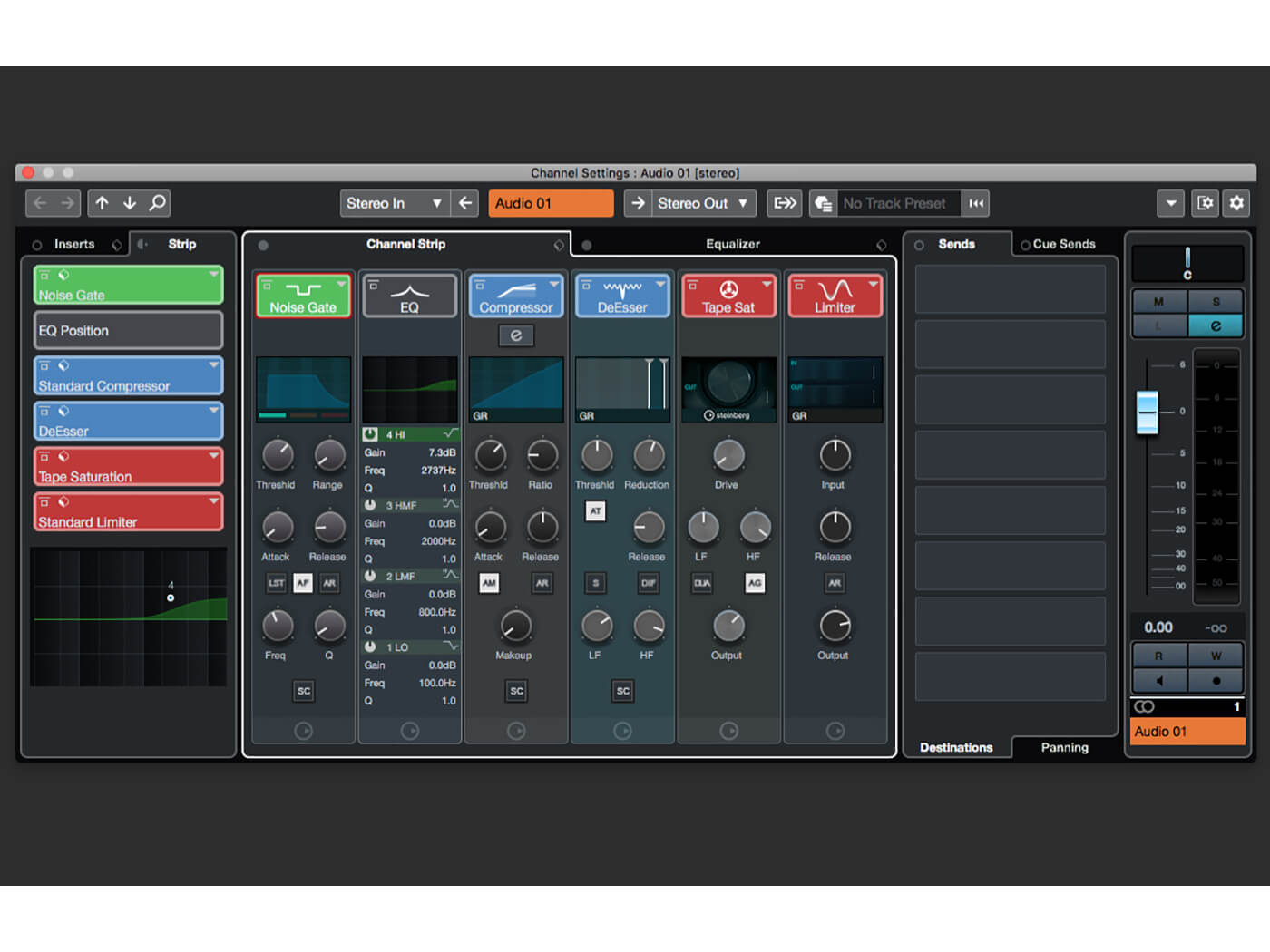The image size is (1270, 952).
Task: Click the DeEsser module header icon
Action: click(622, 290)
